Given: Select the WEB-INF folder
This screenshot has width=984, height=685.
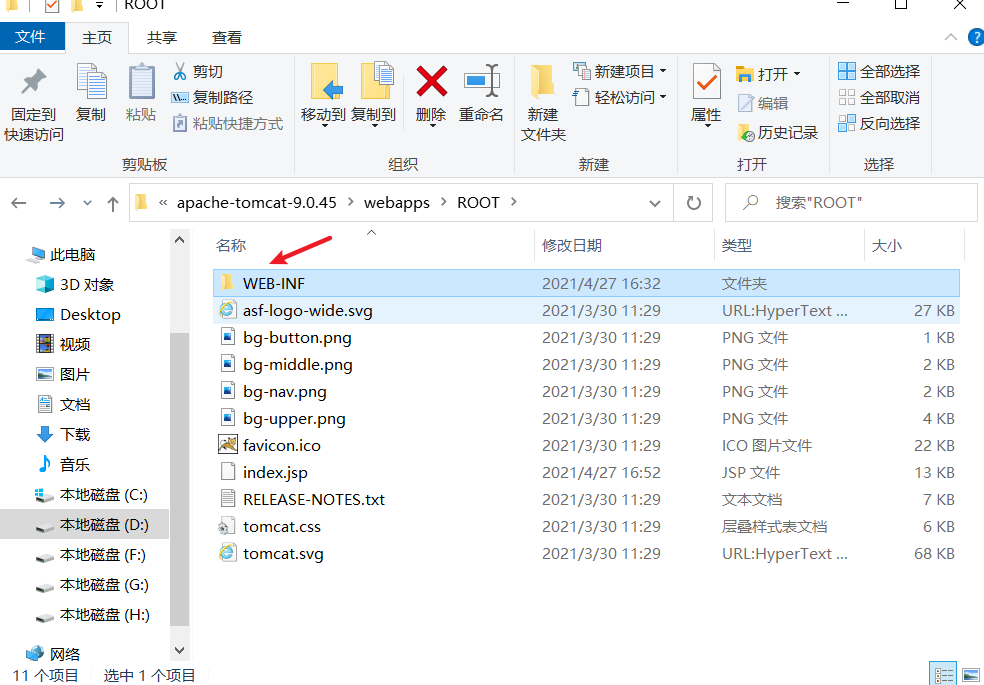Looking at the screenshot, I should coord(586,284).
